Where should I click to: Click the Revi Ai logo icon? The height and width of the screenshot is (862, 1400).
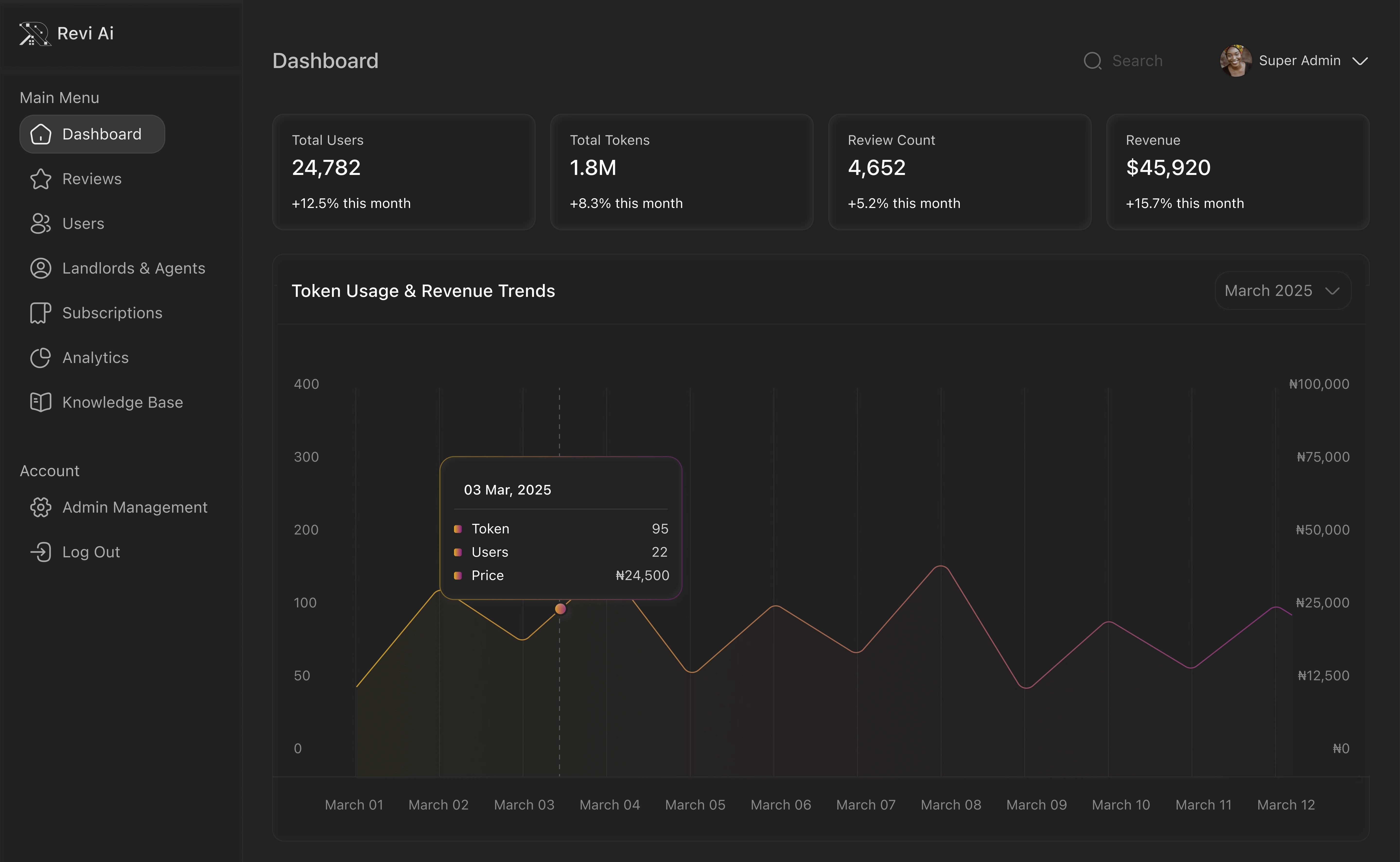[x=34, y=34]
